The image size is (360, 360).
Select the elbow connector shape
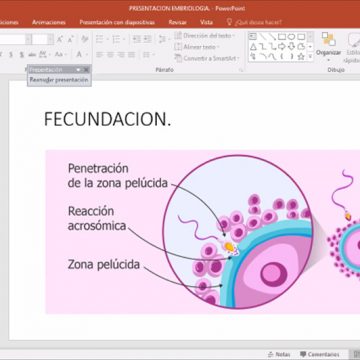[263, 46]
